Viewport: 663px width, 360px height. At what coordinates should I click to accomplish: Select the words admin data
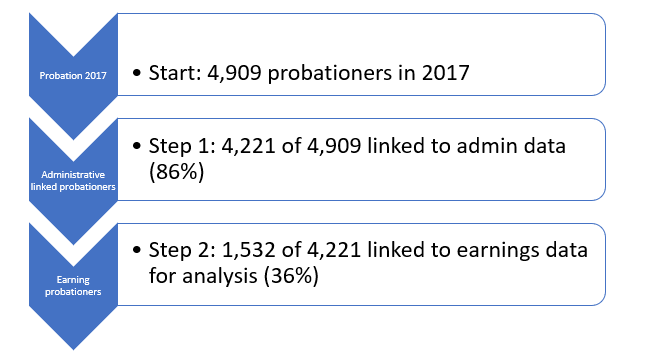coord(511,146)
